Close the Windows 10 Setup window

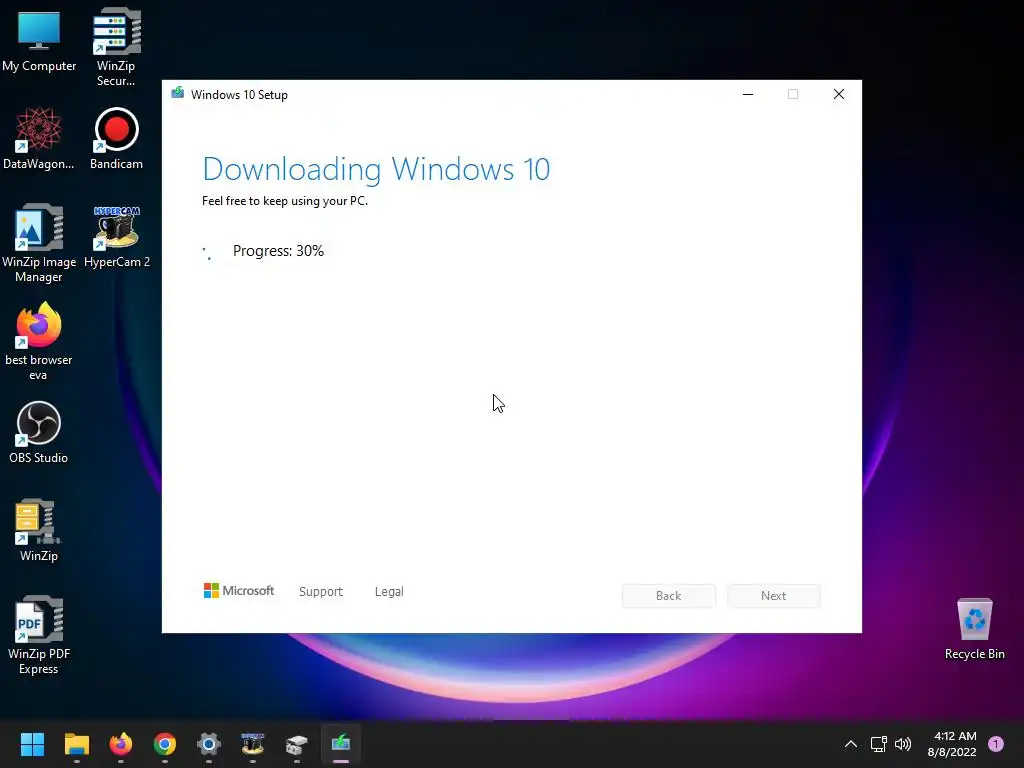(x=839, y=95)
